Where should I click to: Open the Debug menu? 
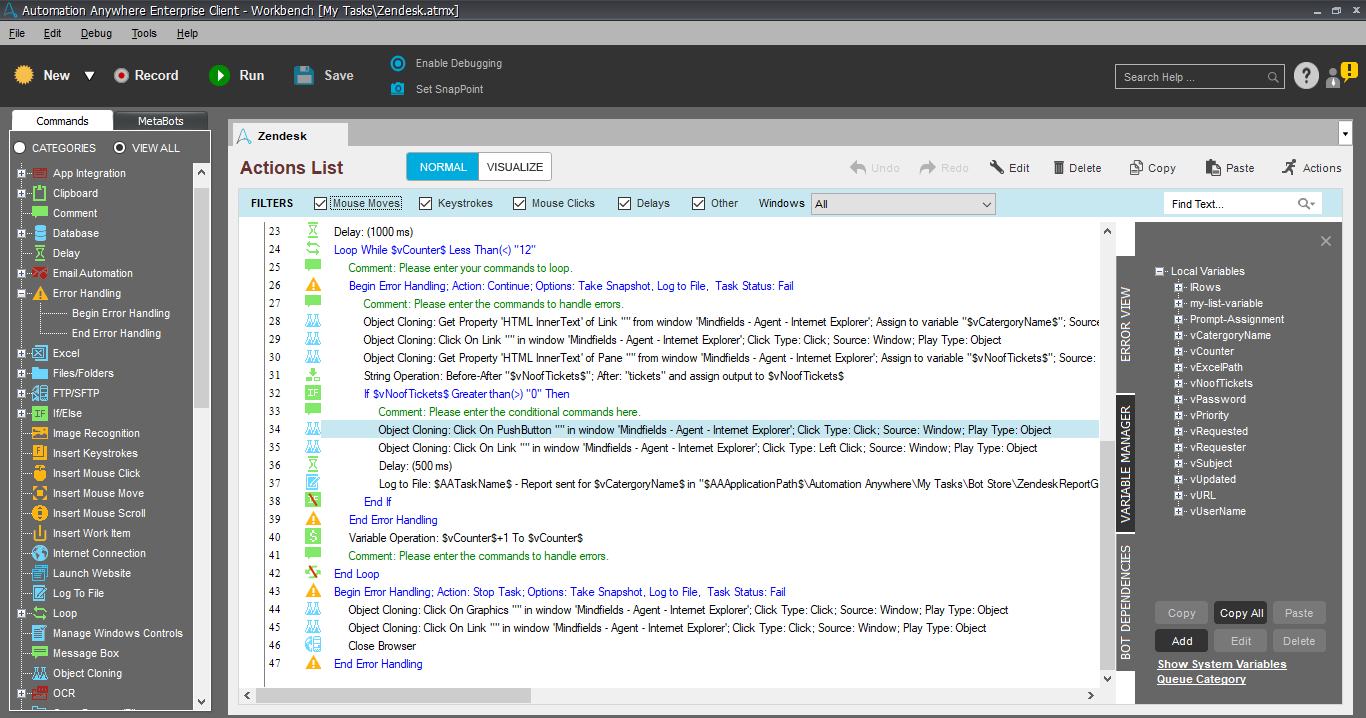96,33
